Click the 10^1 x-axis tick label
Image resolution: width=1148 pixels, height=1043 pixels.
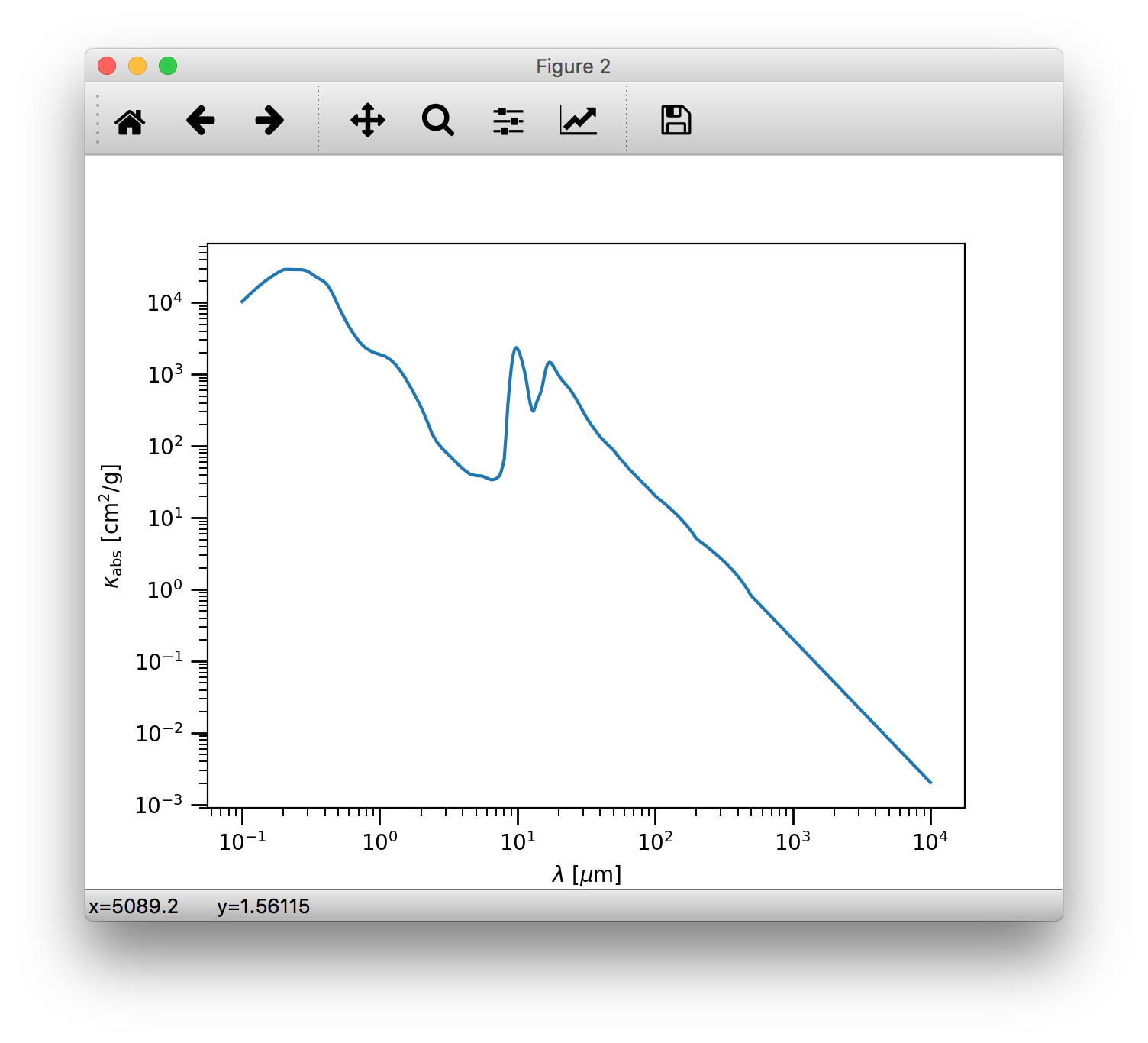(x=518, y=841)
